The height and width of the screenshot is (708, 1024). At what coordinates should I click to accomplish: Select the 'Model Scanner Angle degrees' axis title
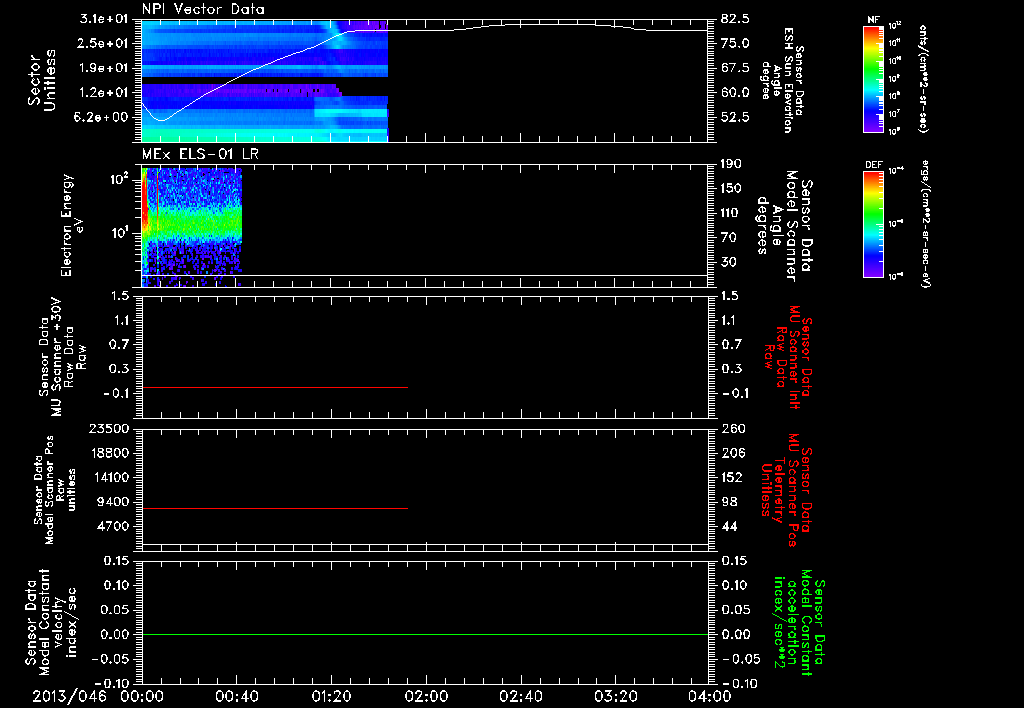(786, 226)
